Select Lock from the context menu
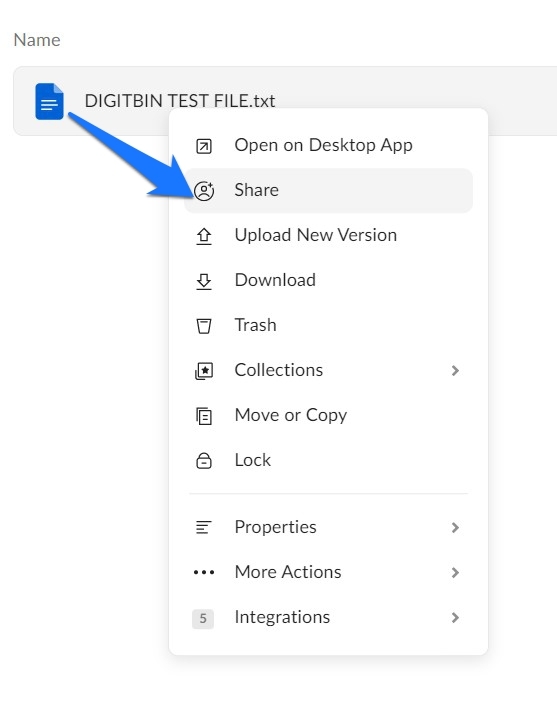Image resolution: width=557 pixels, height=710 pixels. coord(328,460)
